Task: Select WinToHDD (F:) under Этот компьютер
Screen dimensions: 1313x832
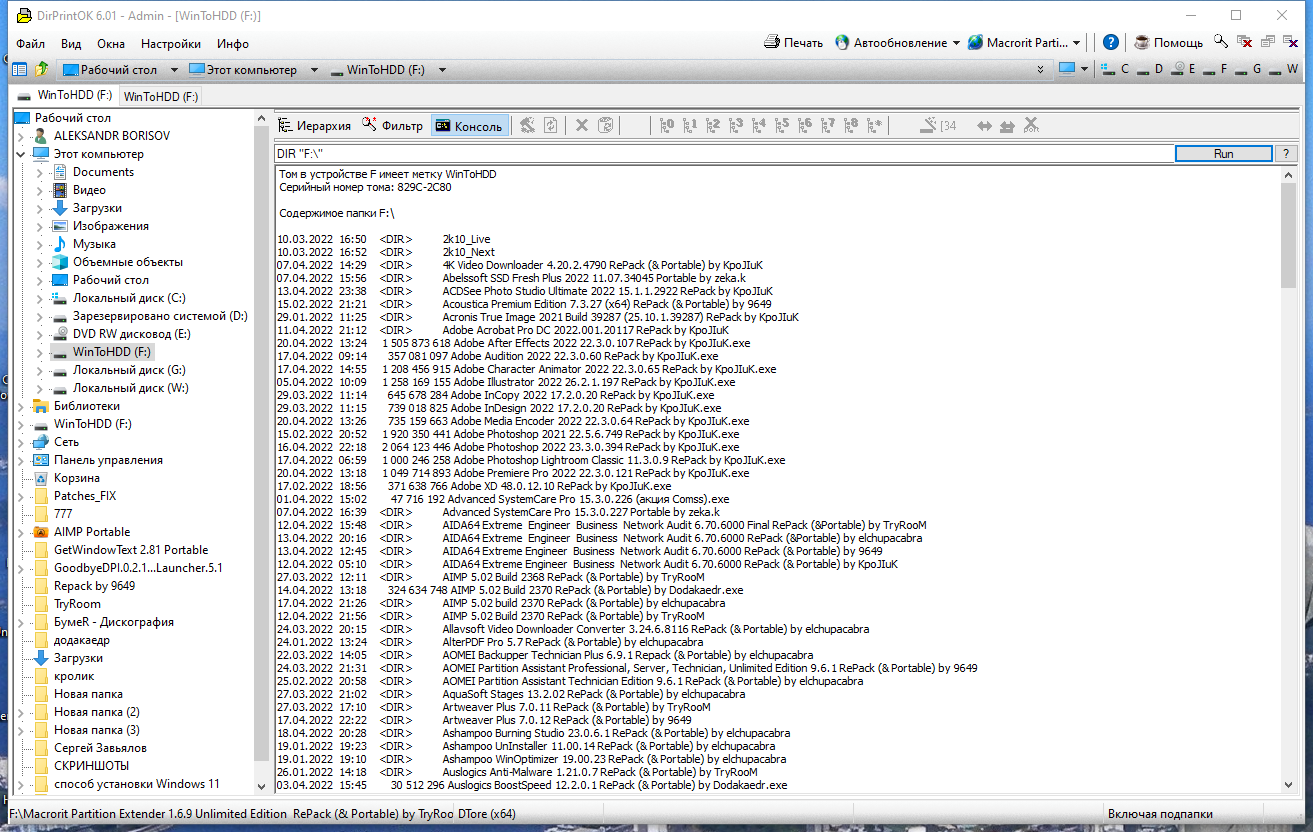Action: point(111,352)
